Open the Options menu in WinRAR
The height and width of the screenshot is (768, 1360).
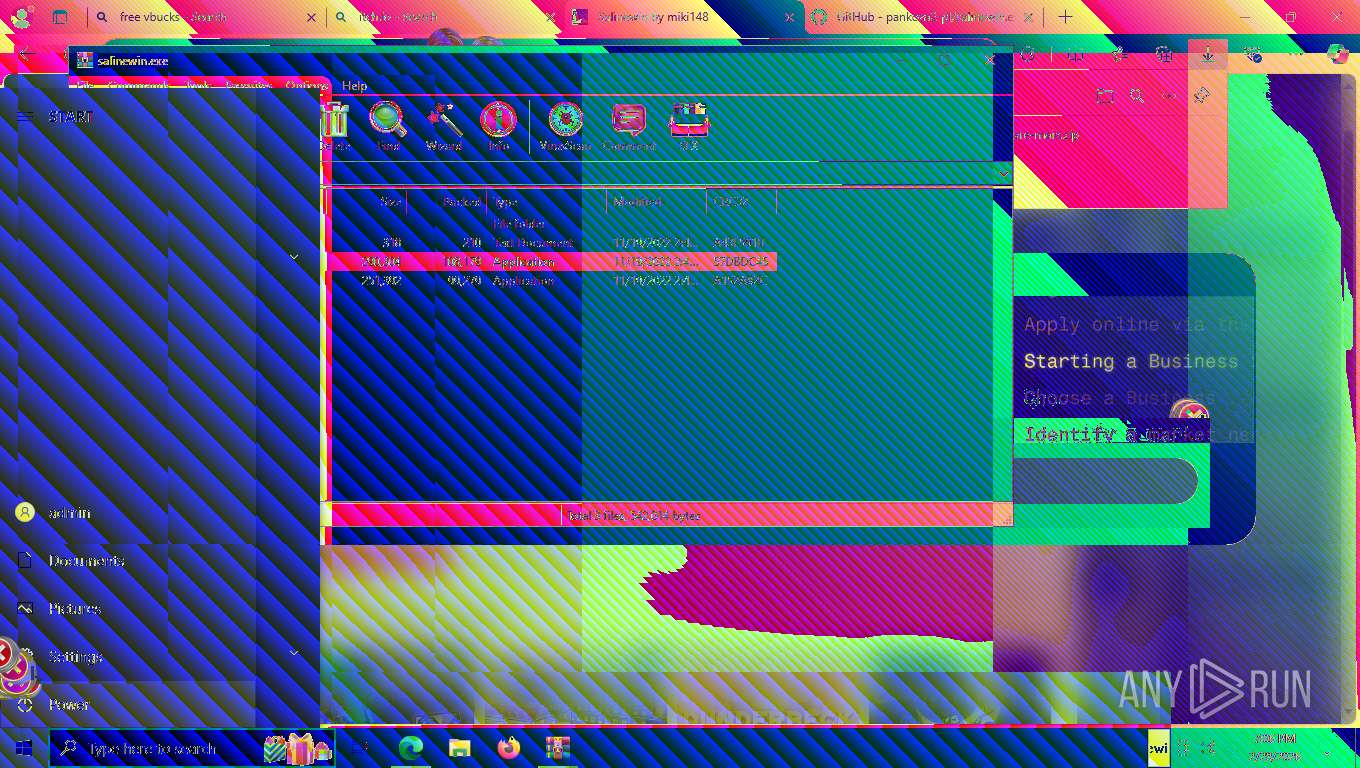click(x=306, y=86)
